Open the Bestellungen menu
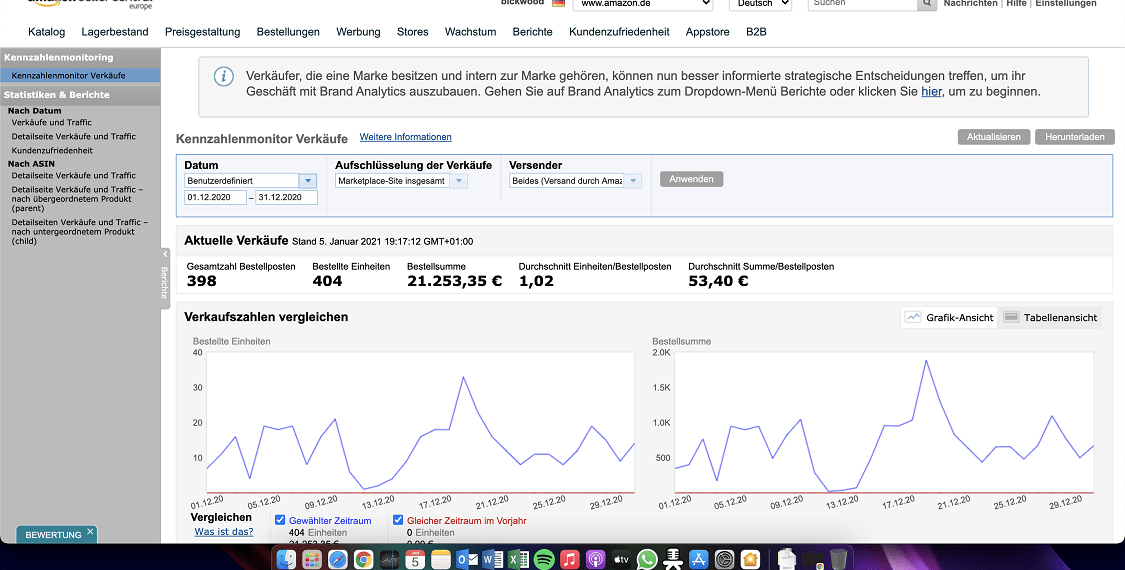Viewport: 1125px width, 570px height. 288,32
